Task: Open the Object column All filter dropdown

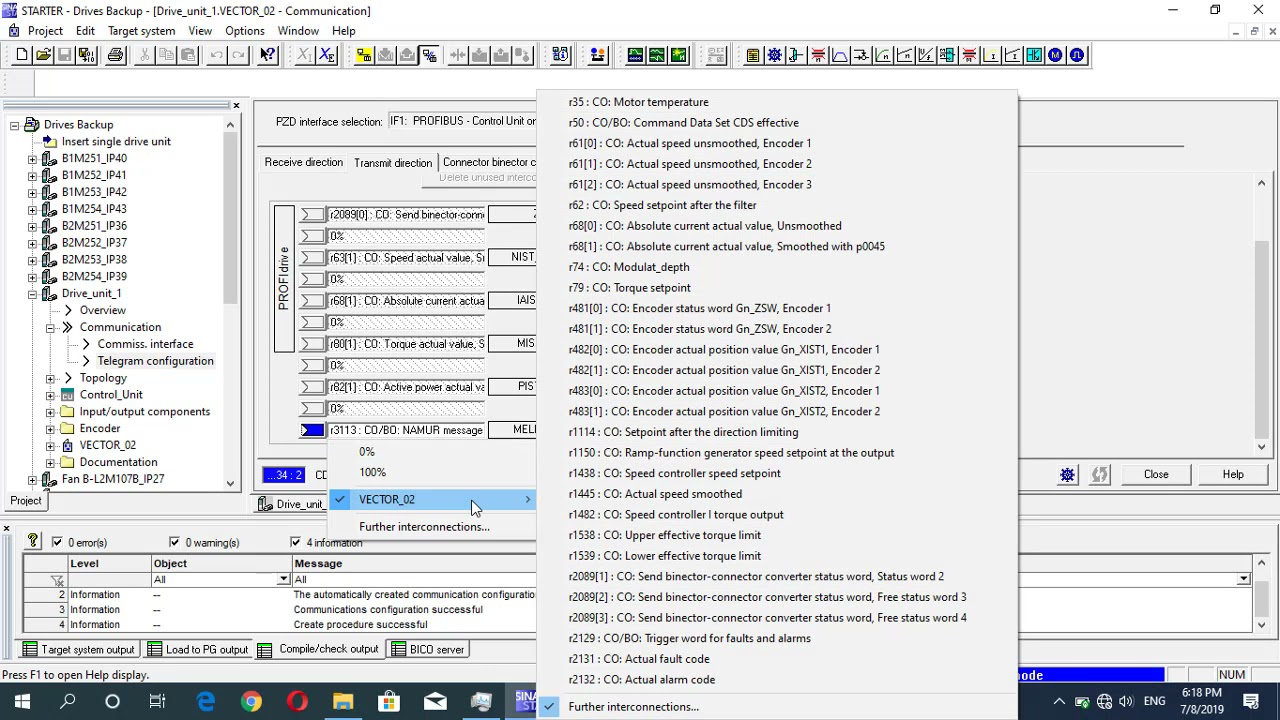Action: click(x=283, y=580)
